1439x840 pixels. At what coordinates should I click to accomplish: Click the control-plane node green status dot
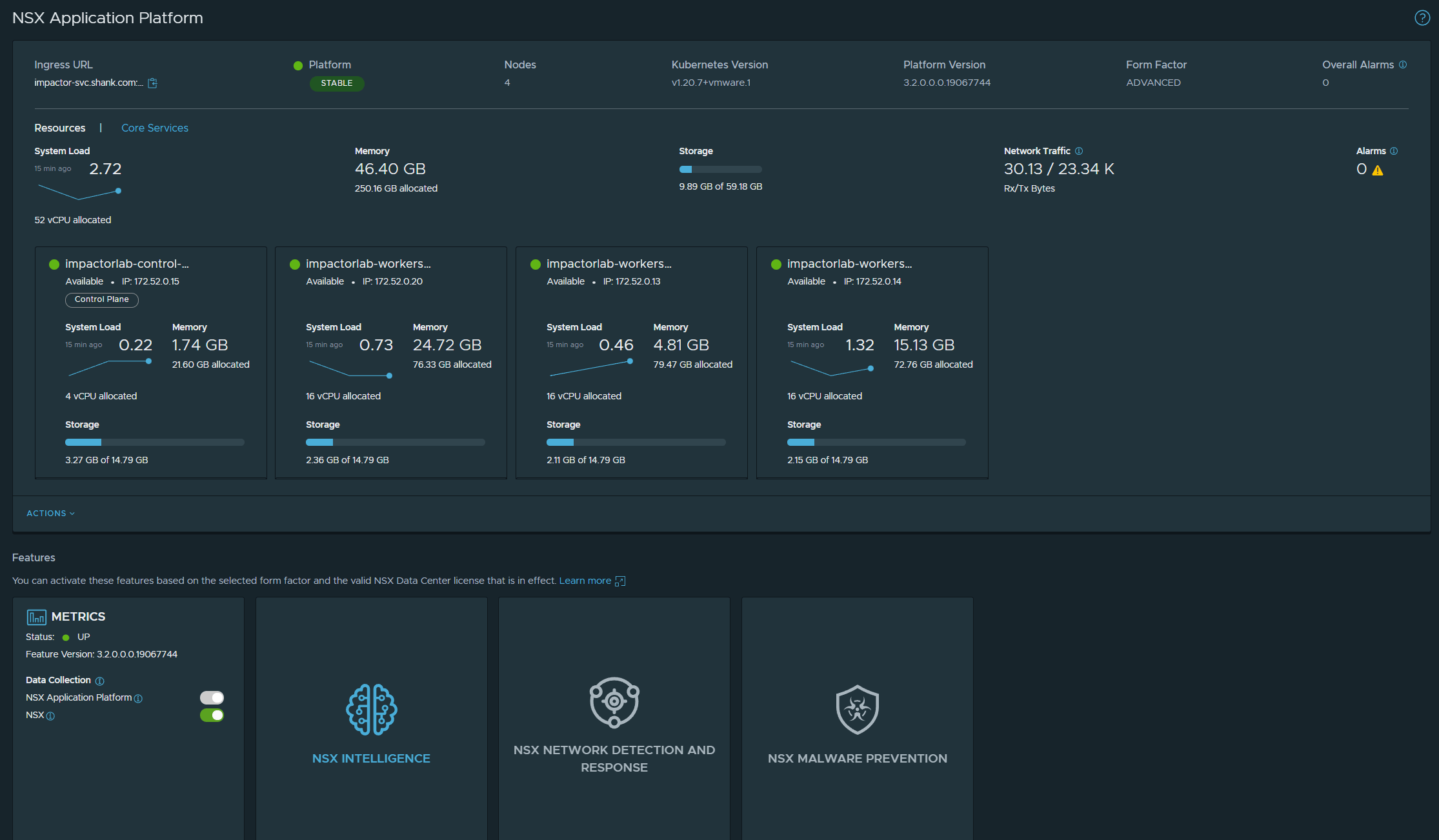(x=54, y=265)
